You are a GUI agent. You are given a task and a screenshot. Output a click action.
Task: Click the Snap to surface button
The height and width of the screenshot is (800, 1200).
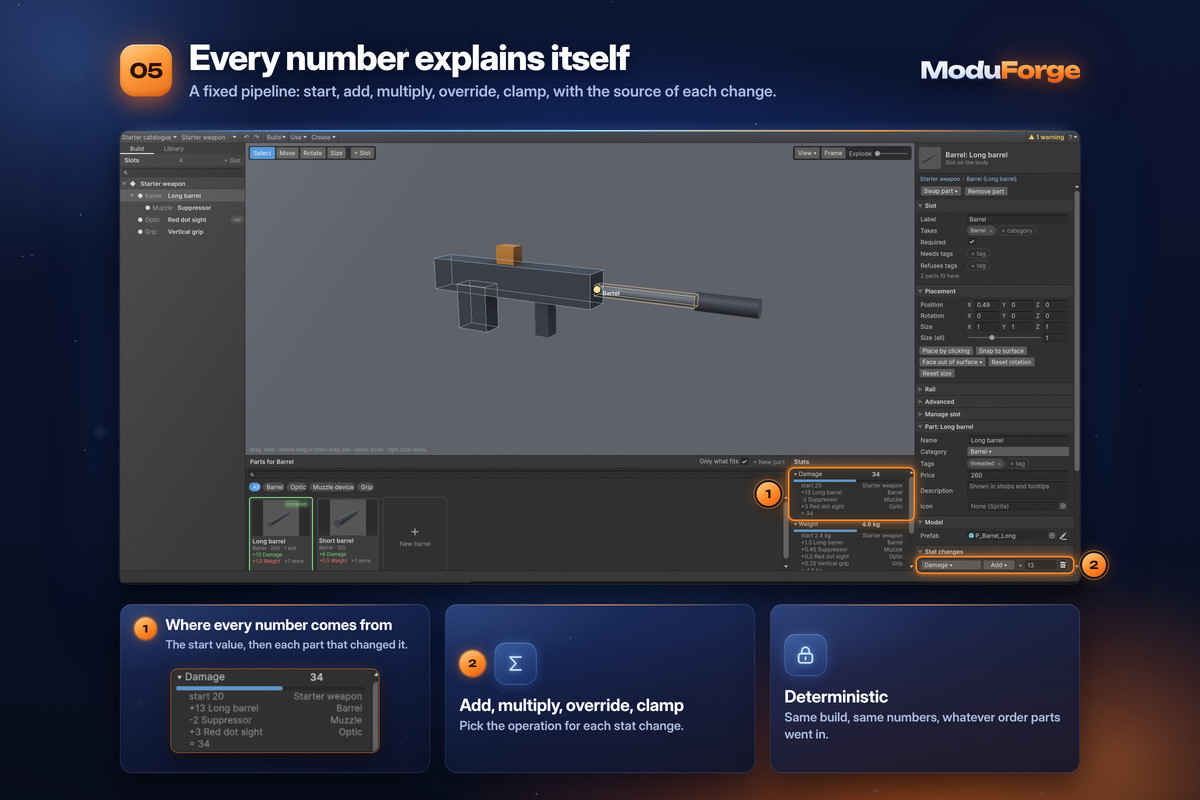tap(1001, 351)
